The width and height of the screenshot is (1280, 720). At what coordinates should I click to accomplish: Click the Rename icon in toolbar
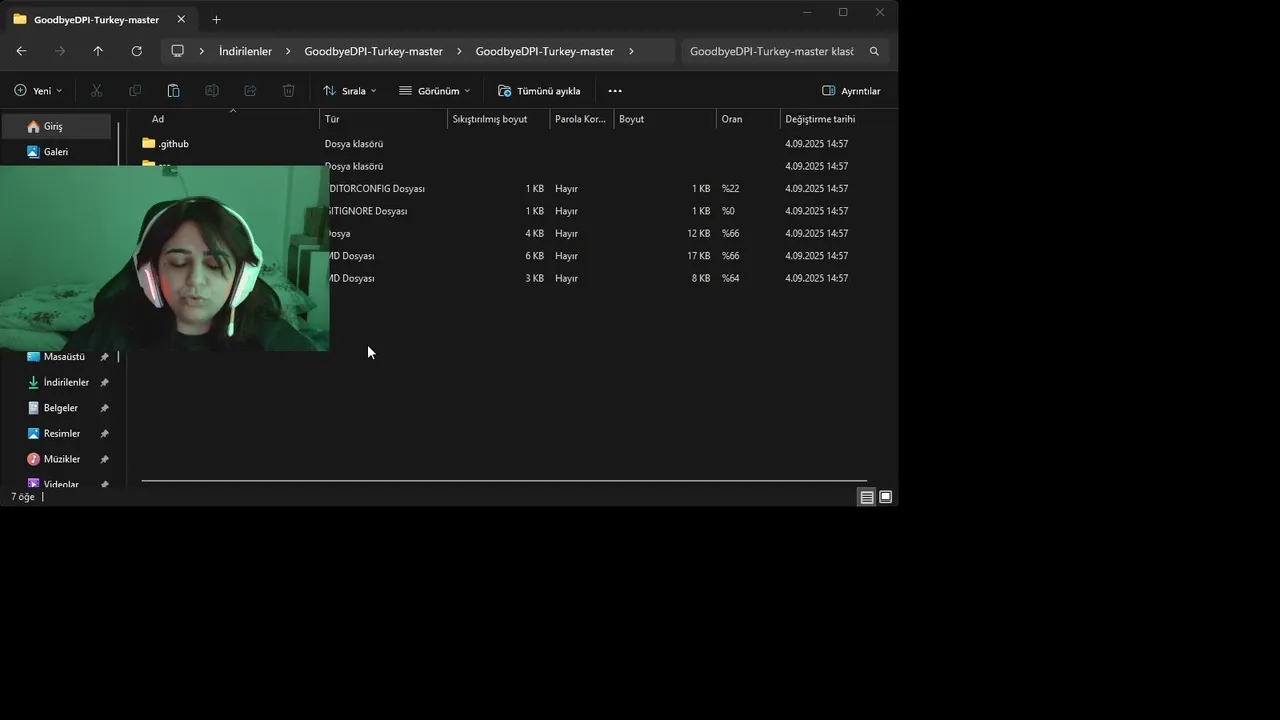click(212, 91)
